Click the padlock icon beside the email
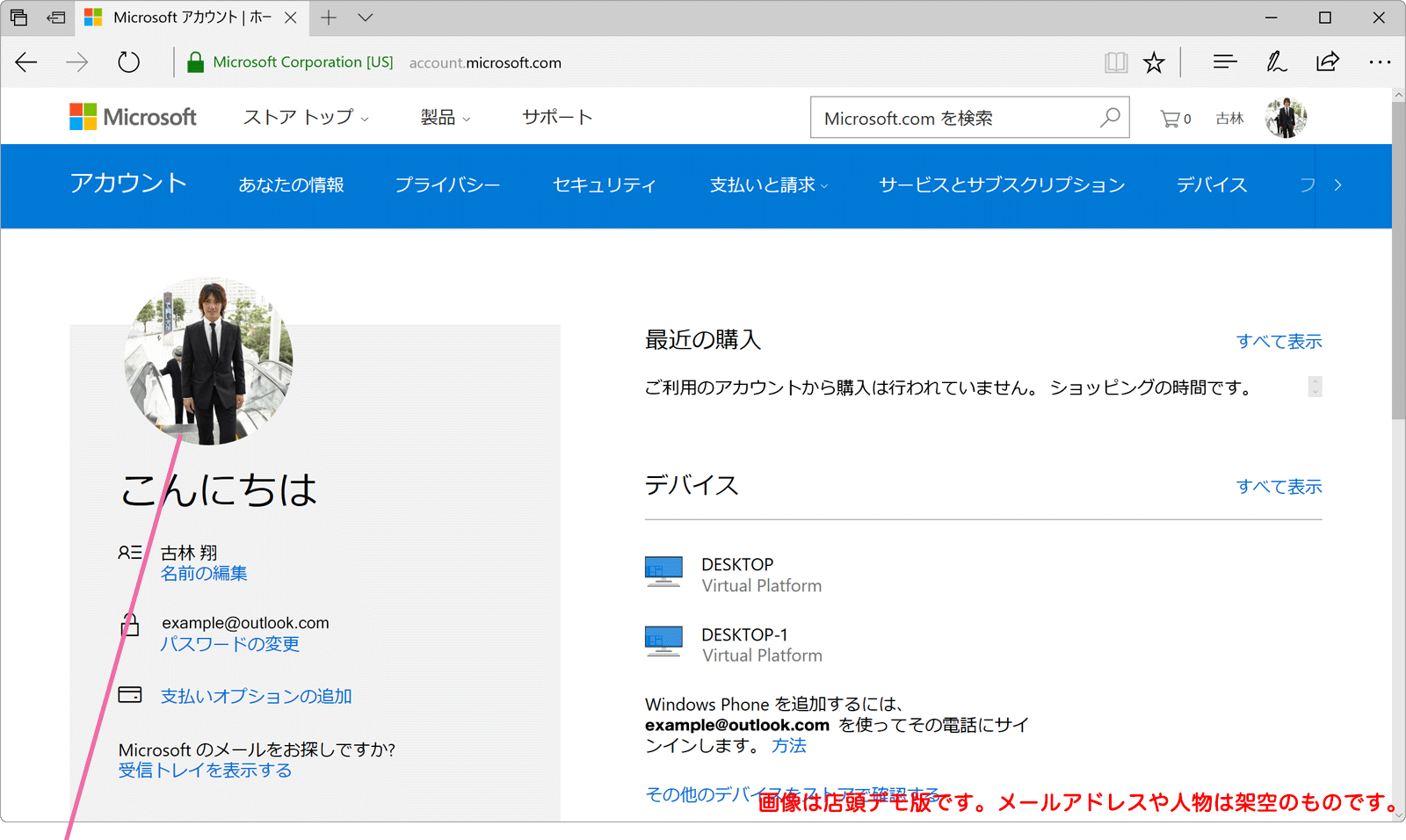The image size is (1406, 840). point(130,624)
